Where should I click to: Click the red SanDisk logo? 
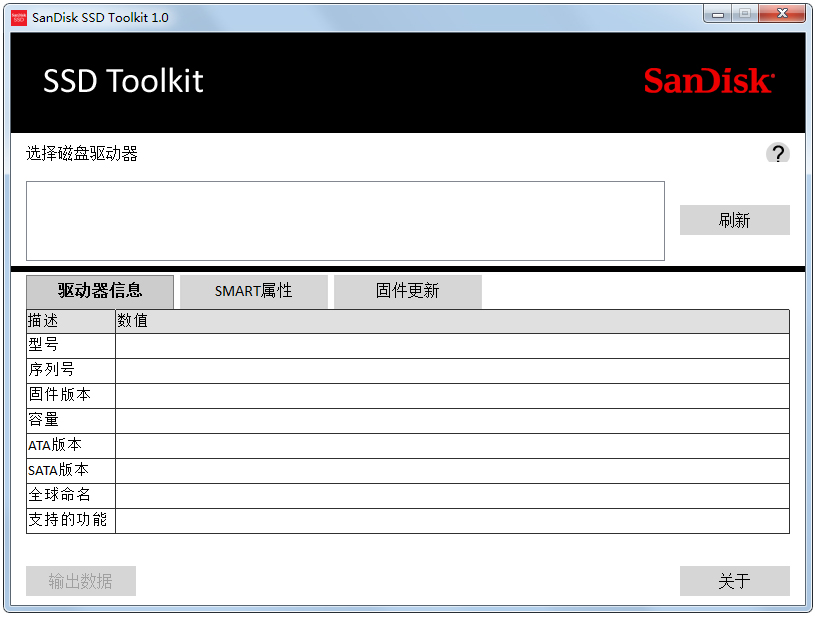point(709,81)
